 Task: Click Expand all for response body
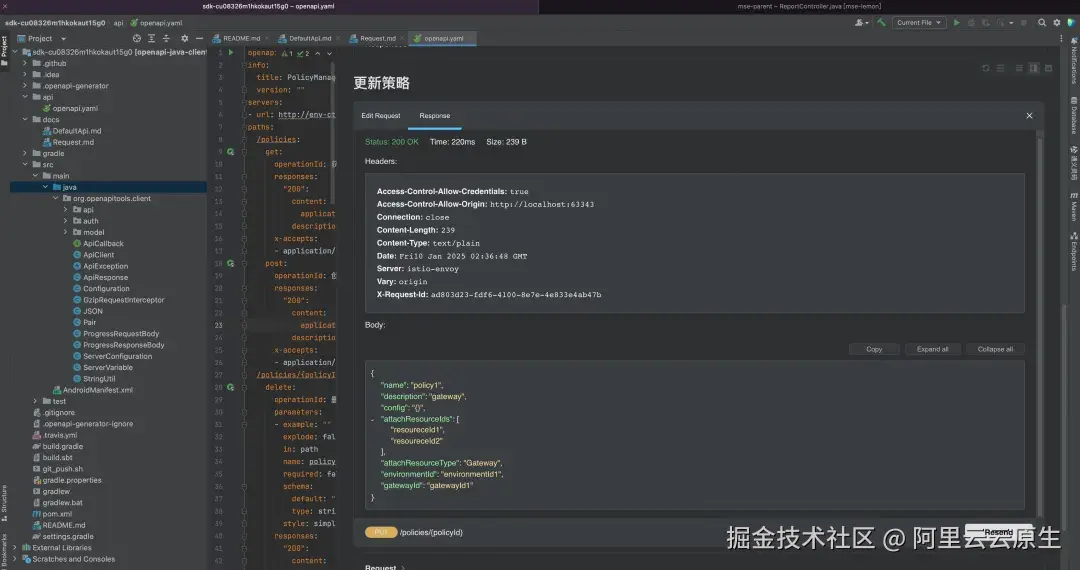[x=933, y=349]
